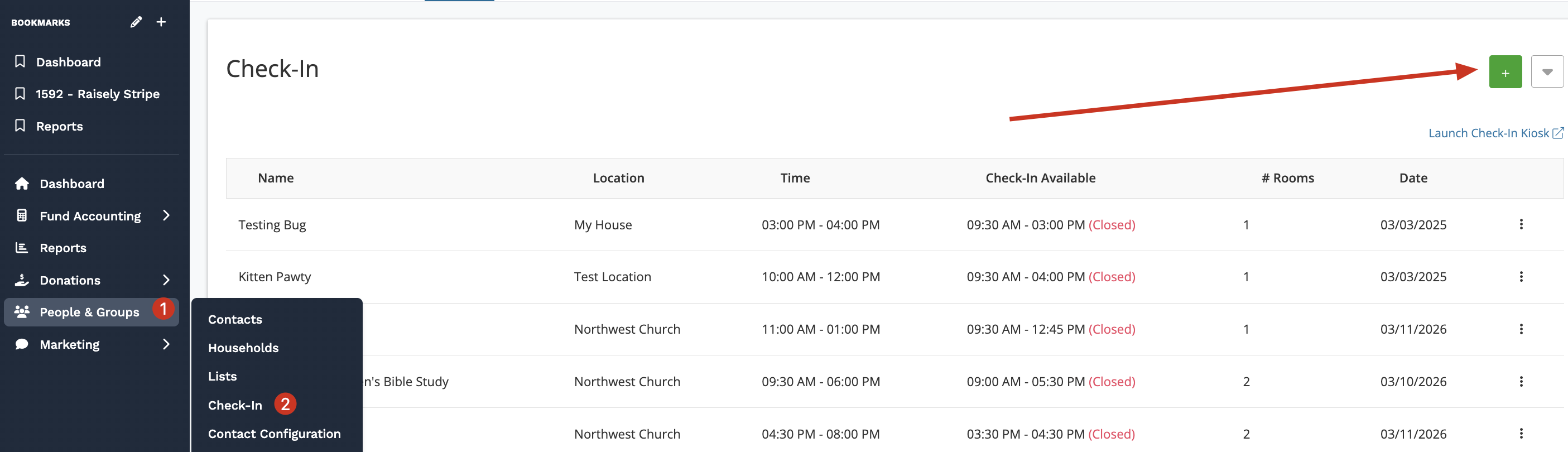Viewport: 1568px width, 452px height.
Task: Choose Households in the submenu
Action: [243, 348]
